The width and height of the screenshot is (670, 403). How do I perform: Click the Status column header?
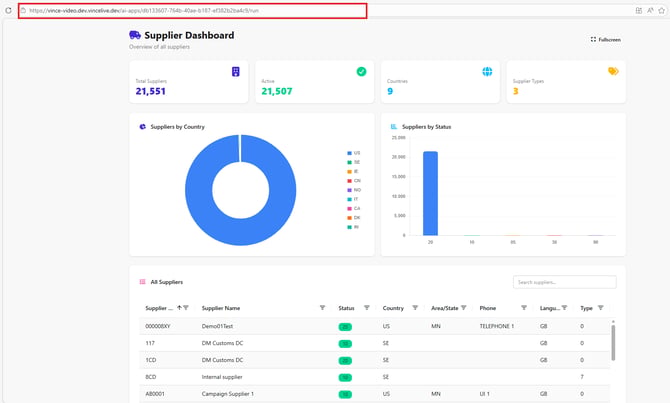point(346,308)
